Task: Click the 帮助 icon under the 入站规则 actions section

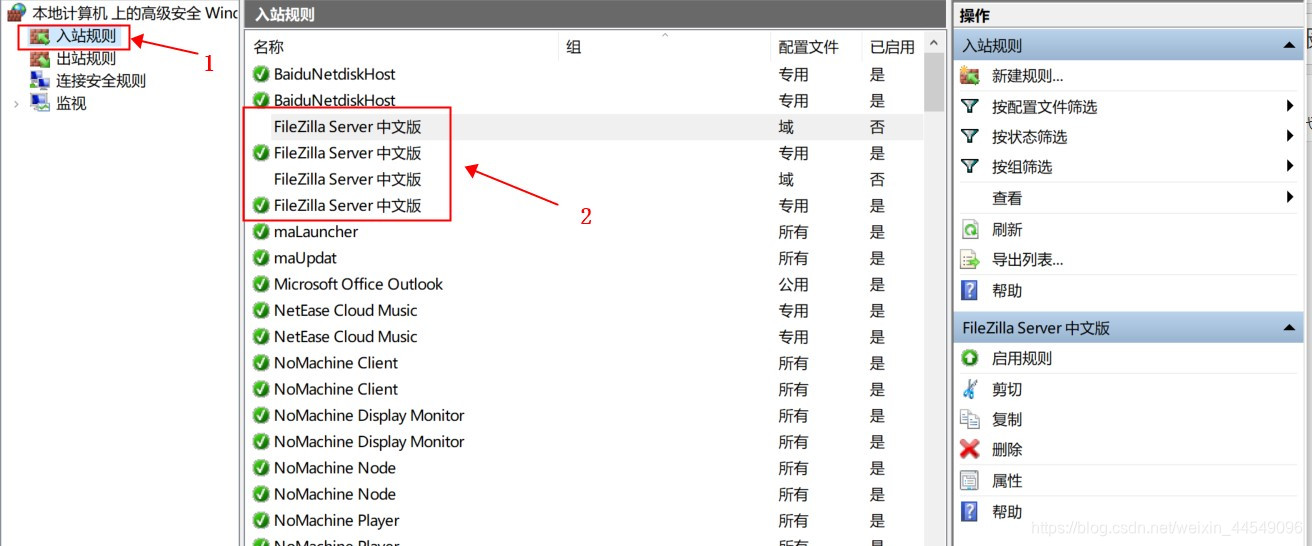Action: pyautogui.click(x=969, y=290)
